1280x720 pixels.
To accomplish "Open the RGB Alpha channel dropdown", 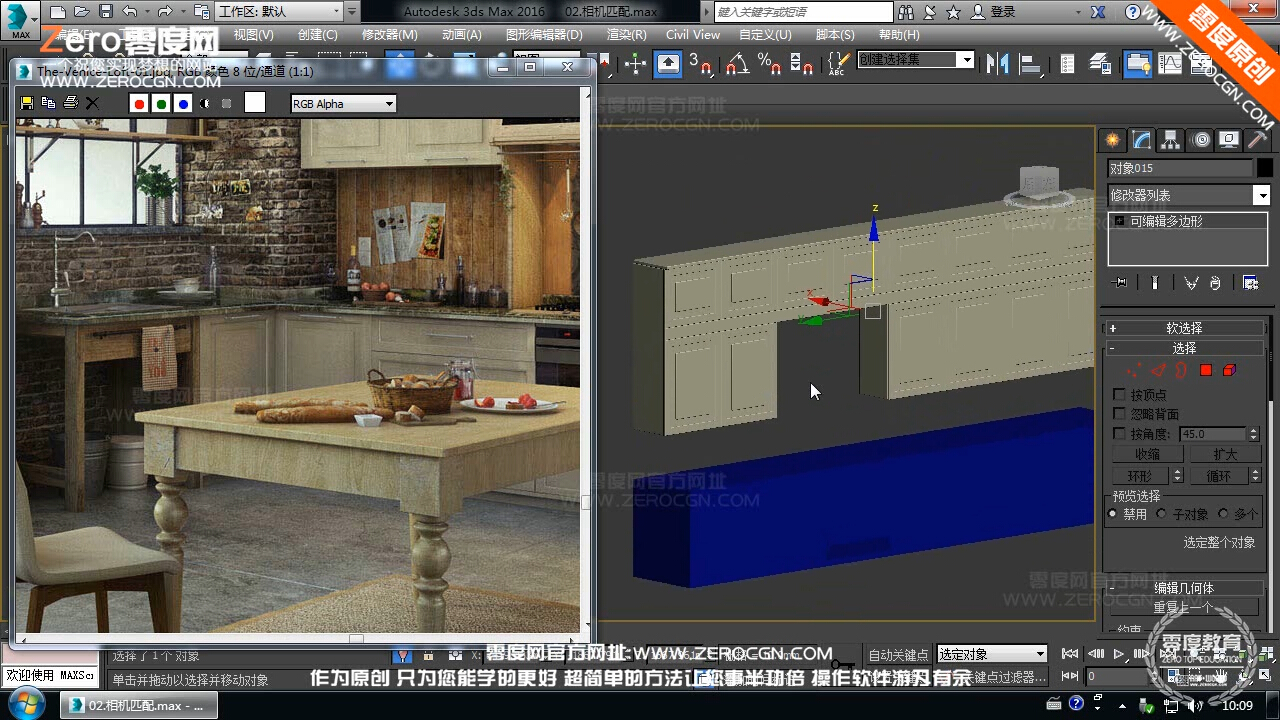I will [343, 104].
